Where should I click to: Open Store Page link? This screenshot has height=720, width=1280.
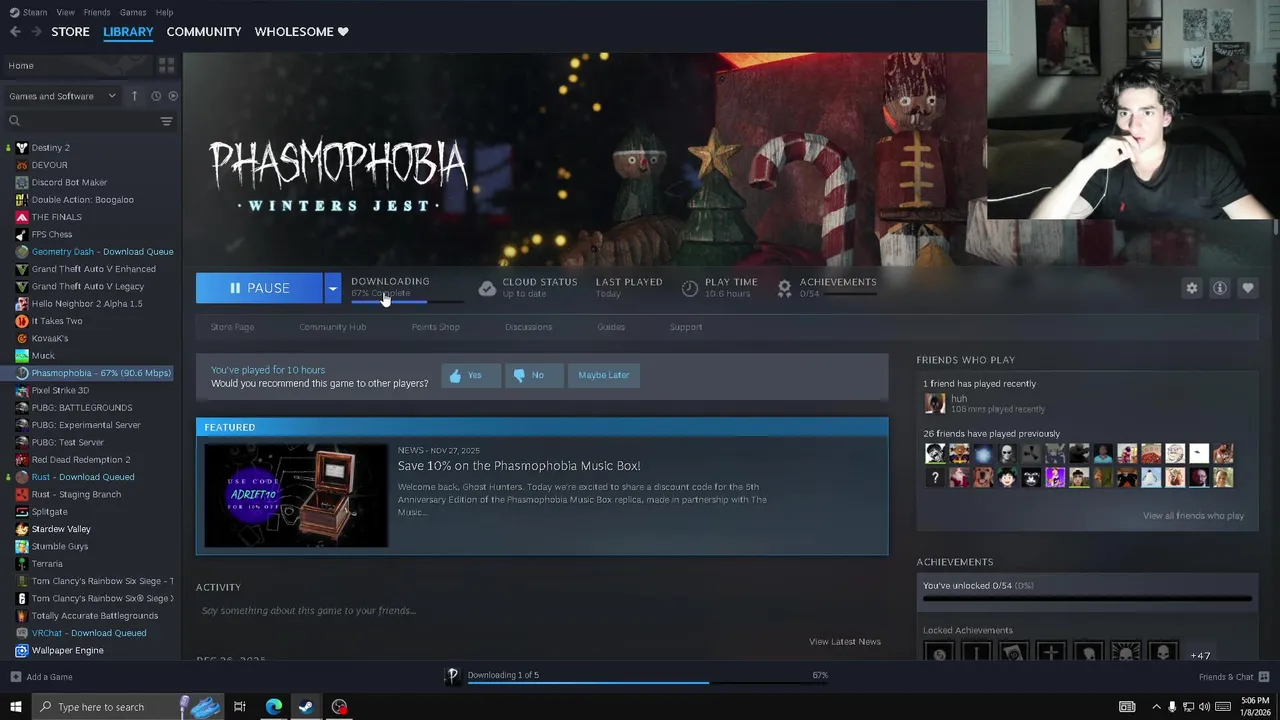[232, 327]
